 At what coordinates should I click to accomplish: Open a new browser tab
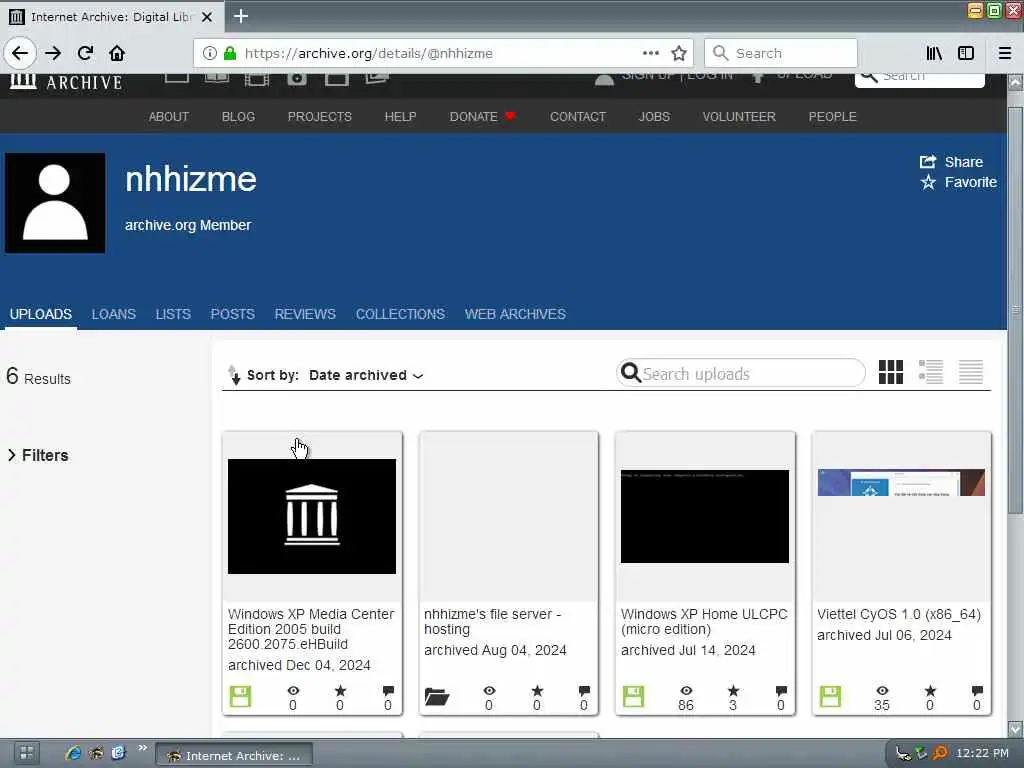(241, 16)
